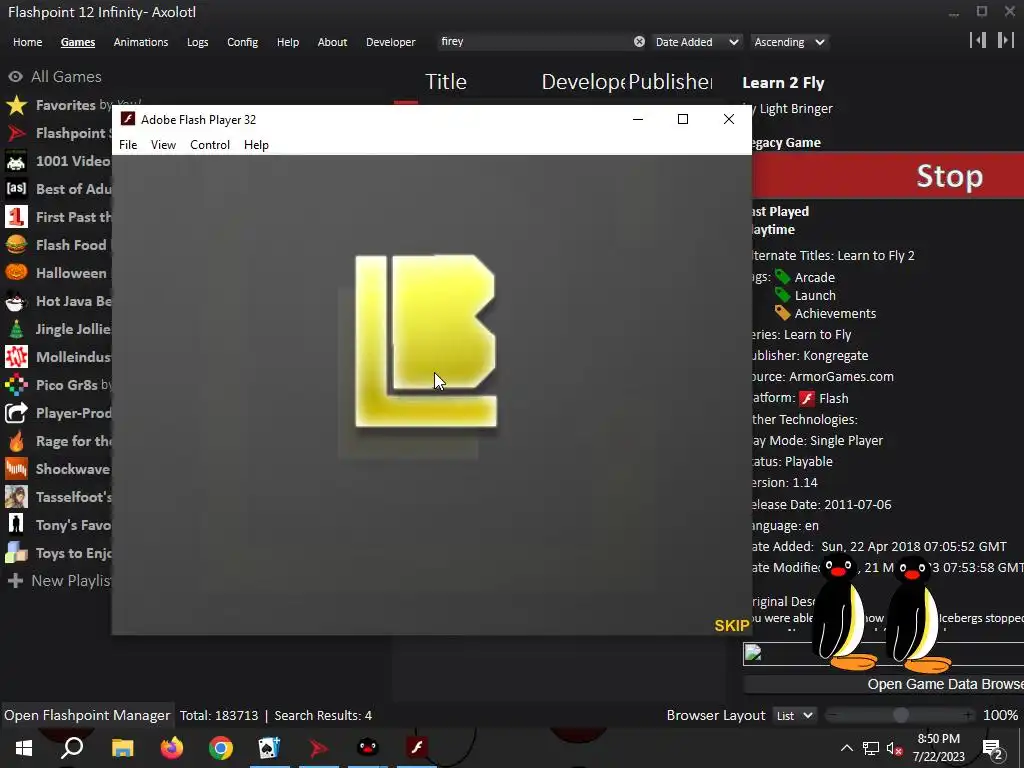This screenshot has width=1024, height=768.
Task: Open the About tab
Action: 332,42
